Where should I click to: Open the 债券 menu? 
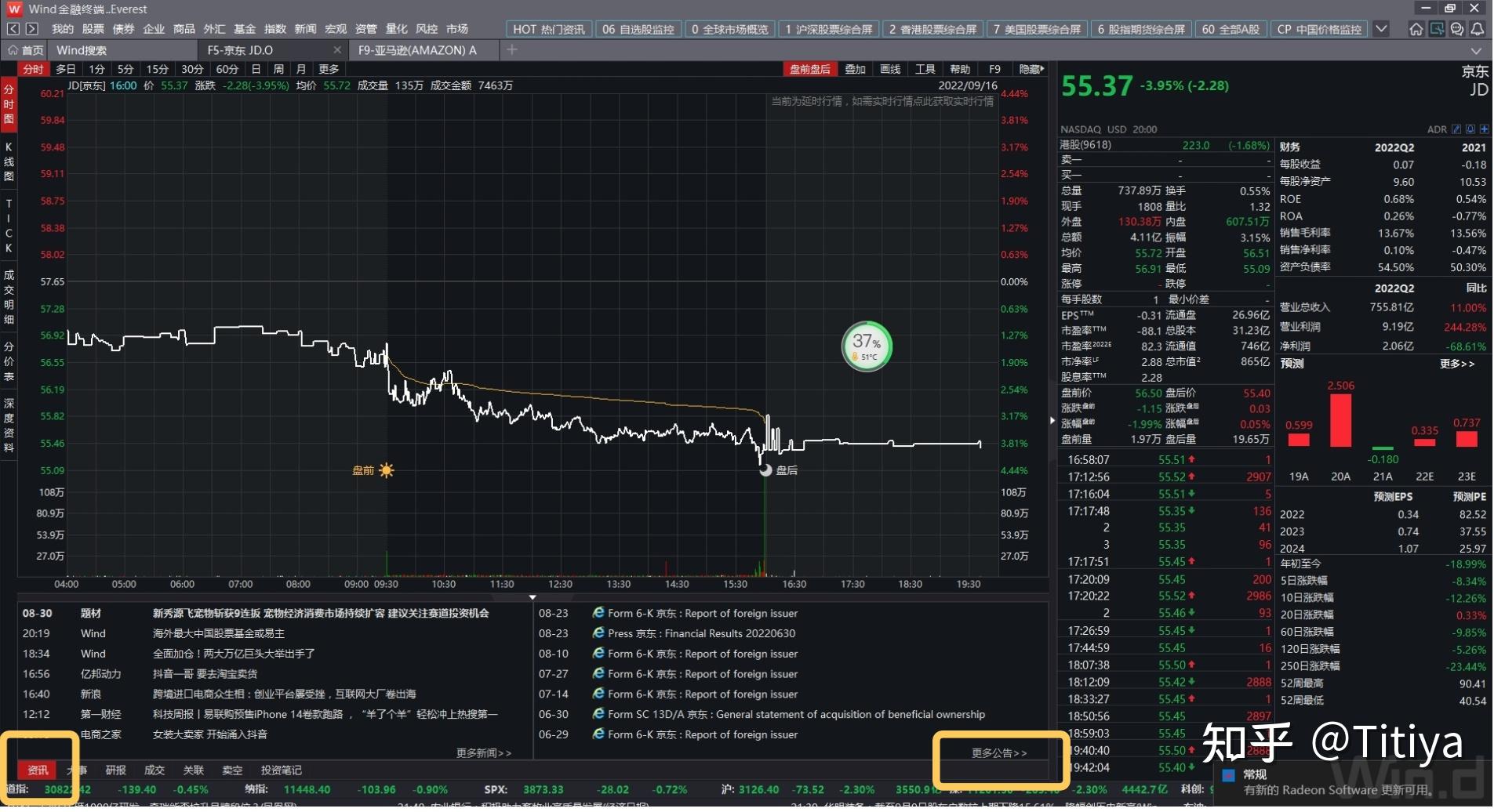[124, 29]
